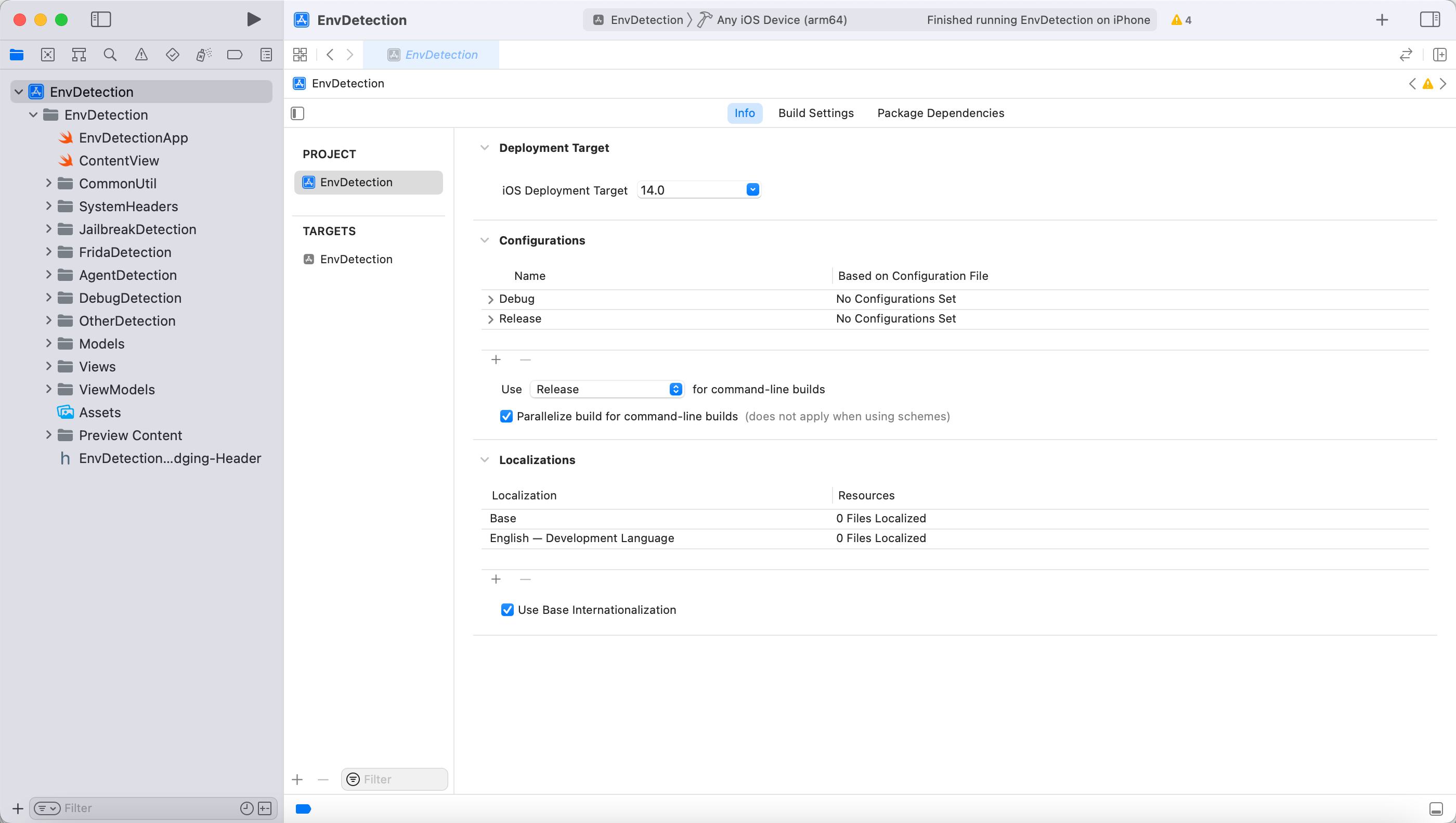Open the iOS Deployment Target dropdown

click(x=752, y=190)
